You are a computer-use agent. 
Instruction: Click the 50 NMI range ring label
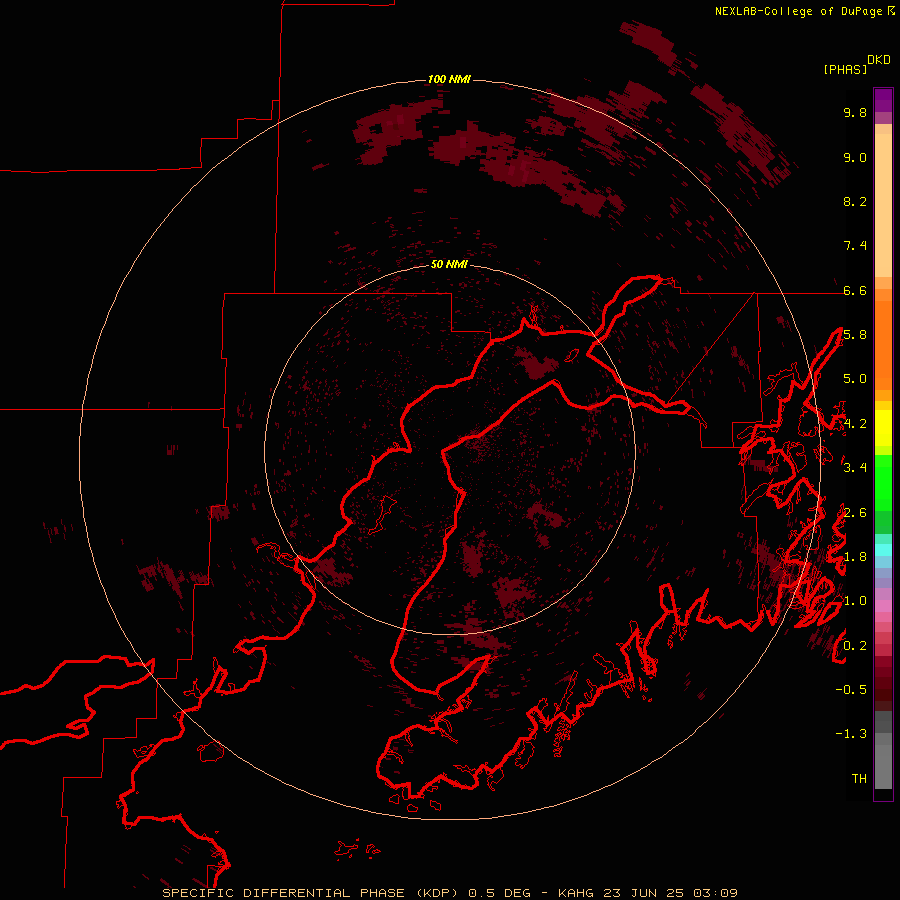(x=449, y=264)
